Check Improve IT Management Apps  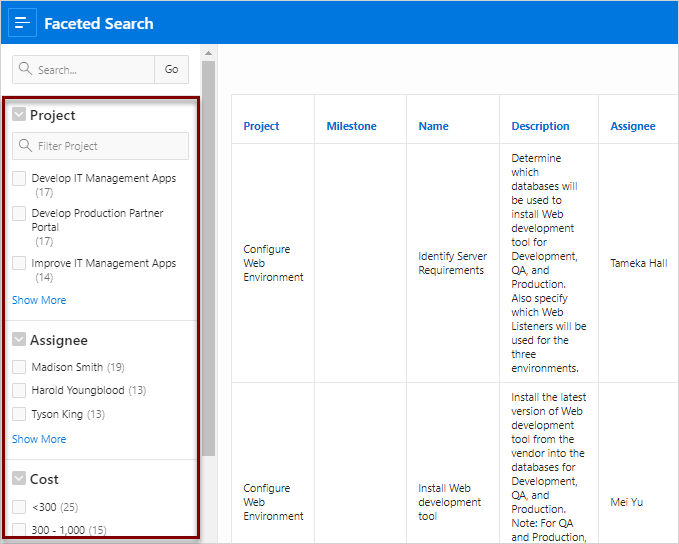click(19, 264)
